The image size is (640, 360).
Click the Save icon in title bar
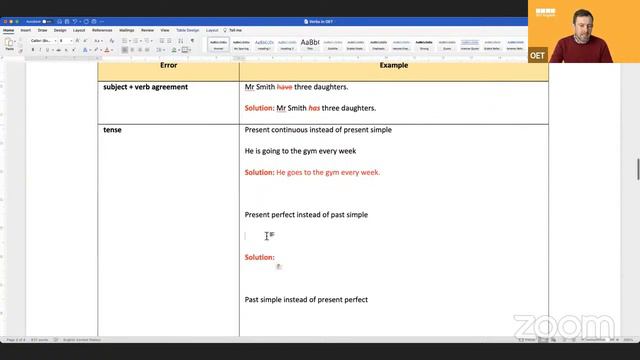tap(67, 22)
